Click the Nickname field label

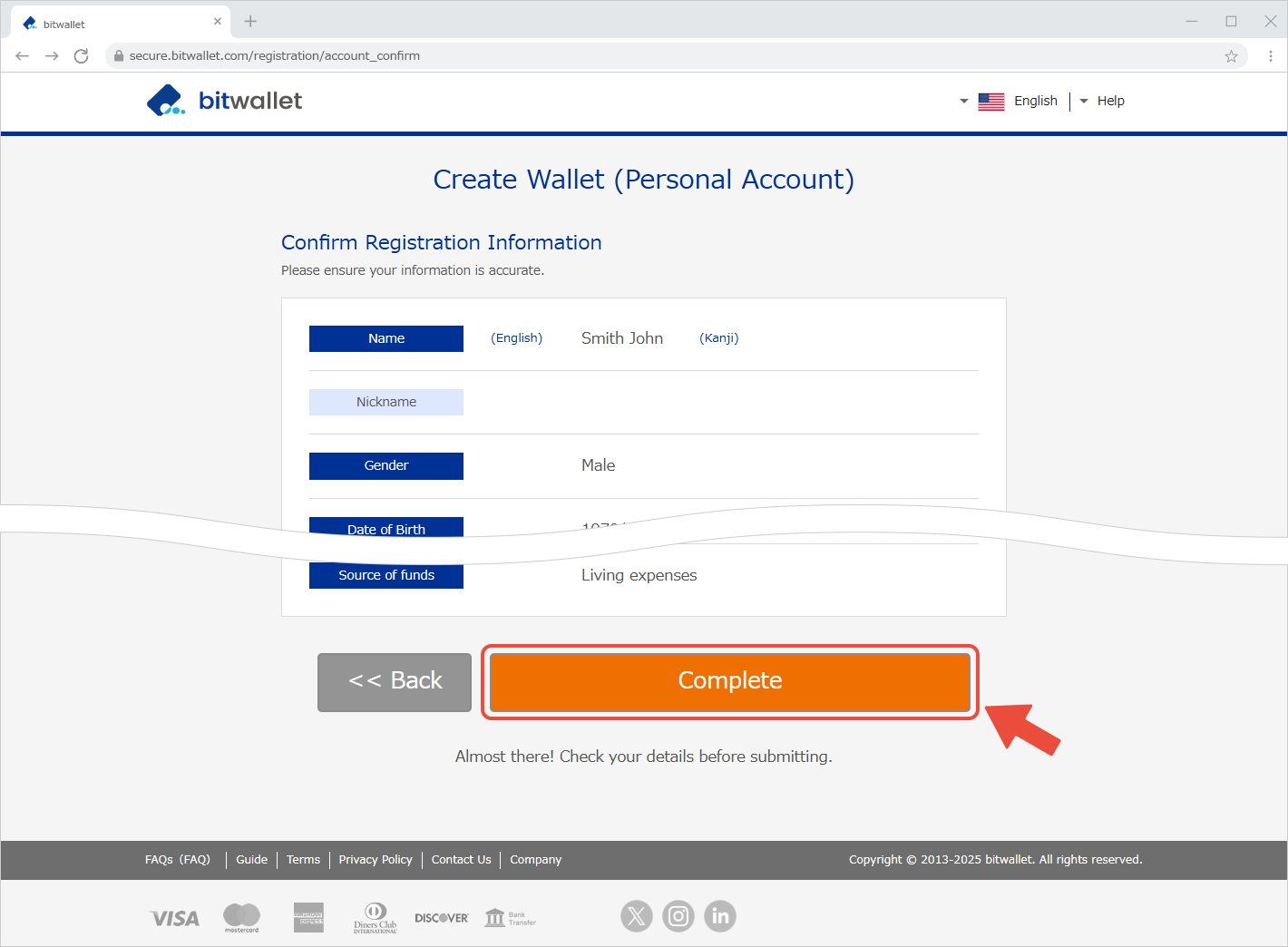tap(386, 402)
